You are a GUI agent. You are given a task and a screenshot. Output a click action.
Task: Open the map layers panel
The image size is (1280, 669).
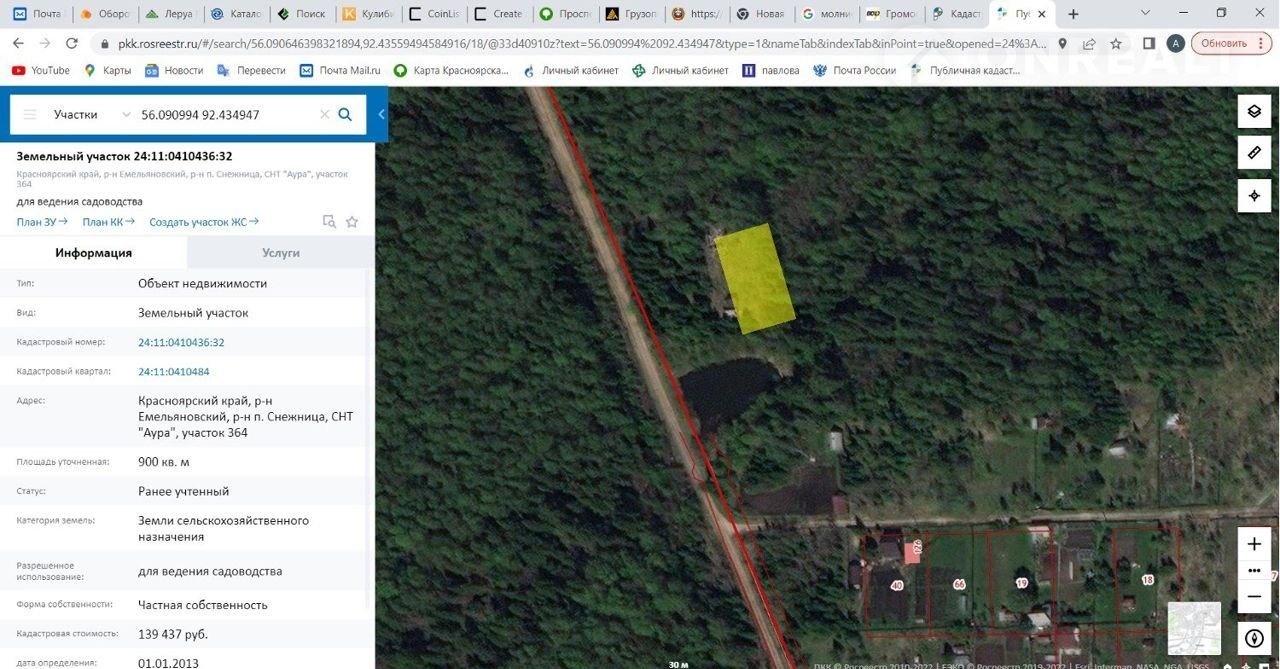pos(1254,111)
